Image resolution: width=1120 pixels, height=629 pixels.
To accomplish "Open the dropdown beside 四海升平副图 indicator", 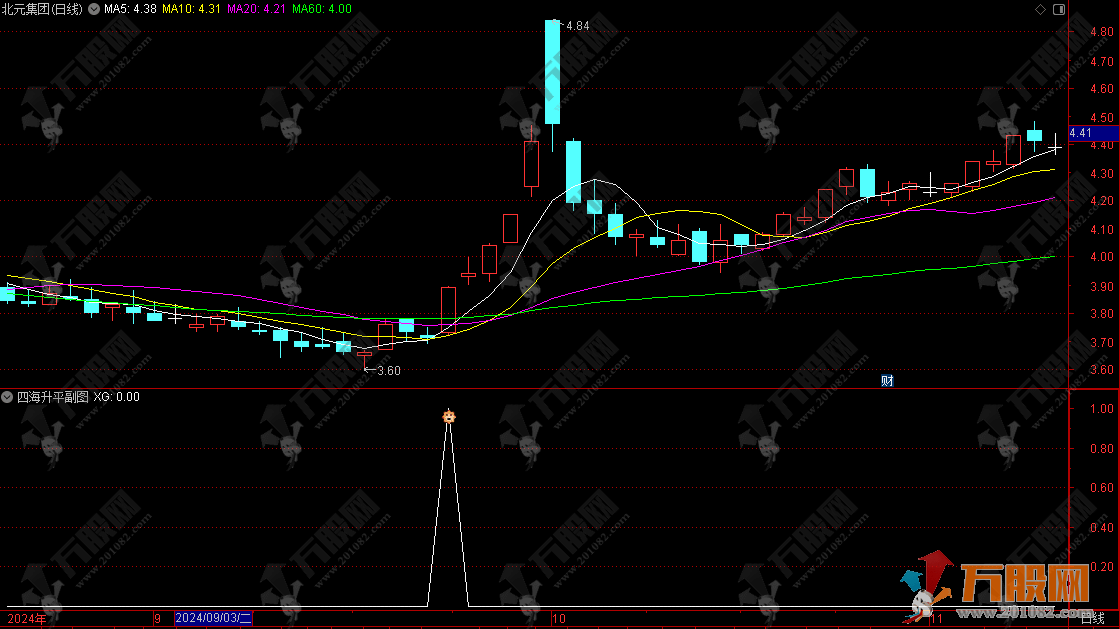I will coord(7,397).
